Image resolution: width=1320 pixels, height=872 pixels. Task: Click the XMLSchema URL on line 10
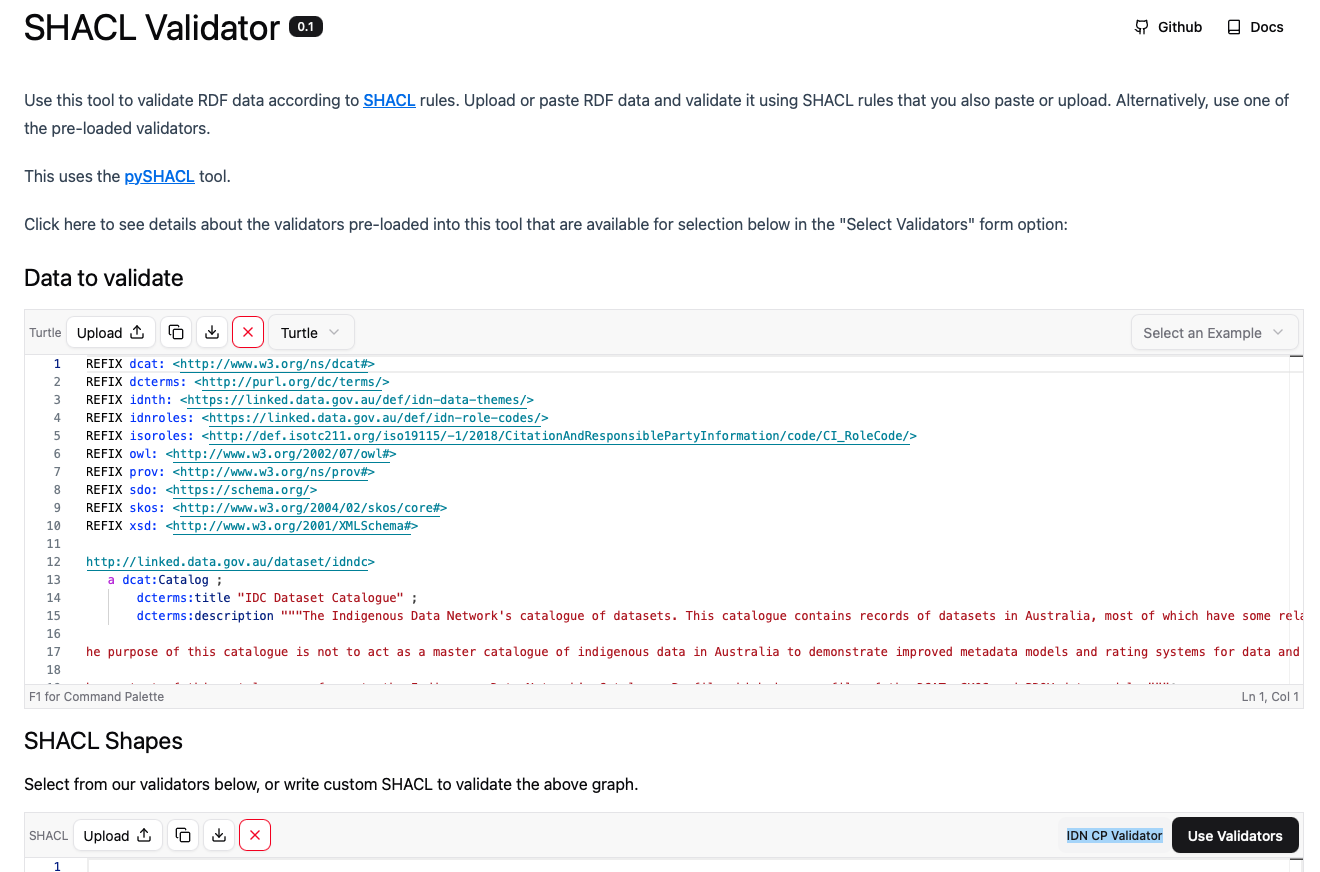tap(291, 526)
